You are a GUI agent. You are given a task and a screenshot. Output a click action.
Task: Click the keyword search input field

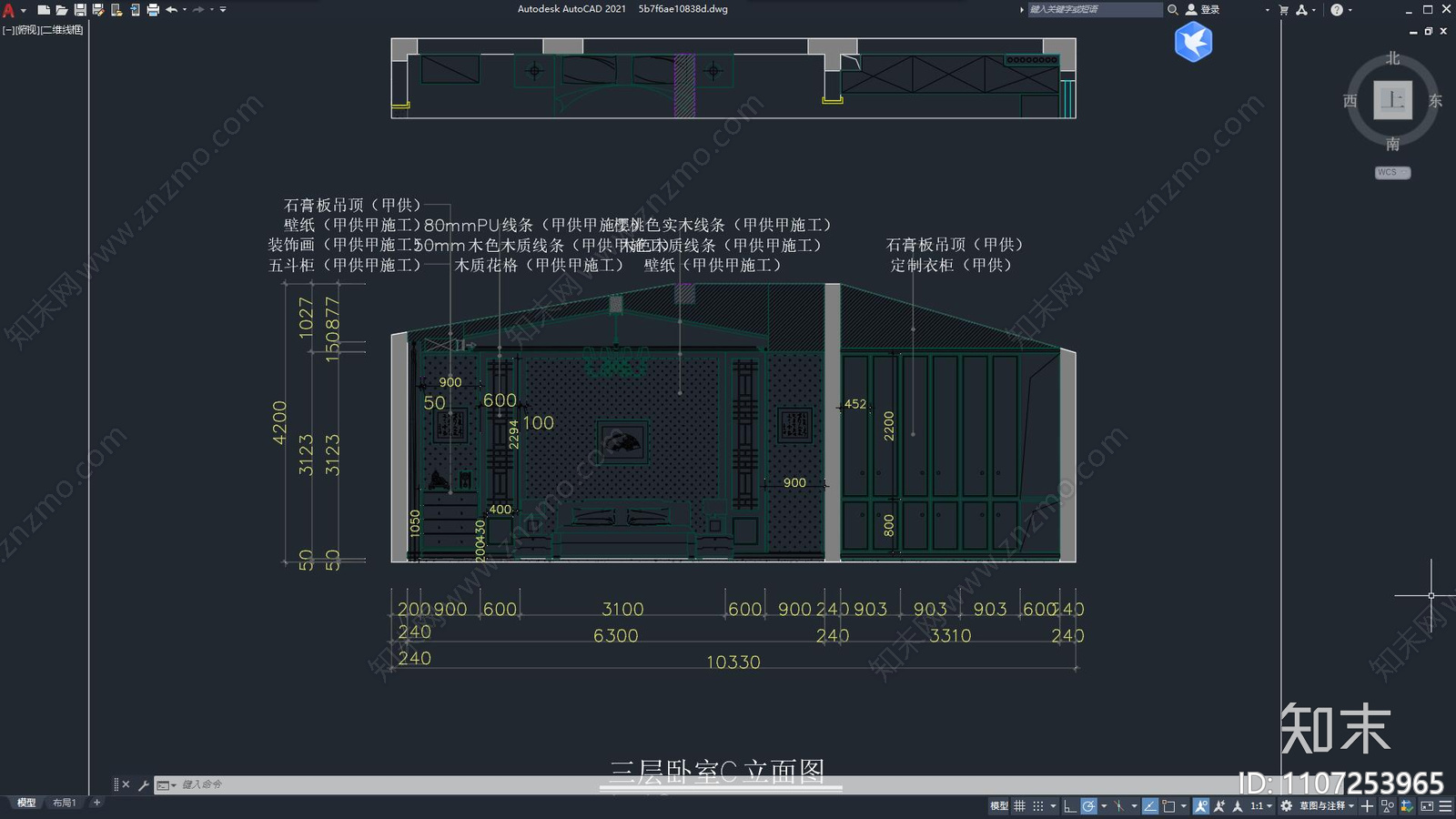[1095, 10]
